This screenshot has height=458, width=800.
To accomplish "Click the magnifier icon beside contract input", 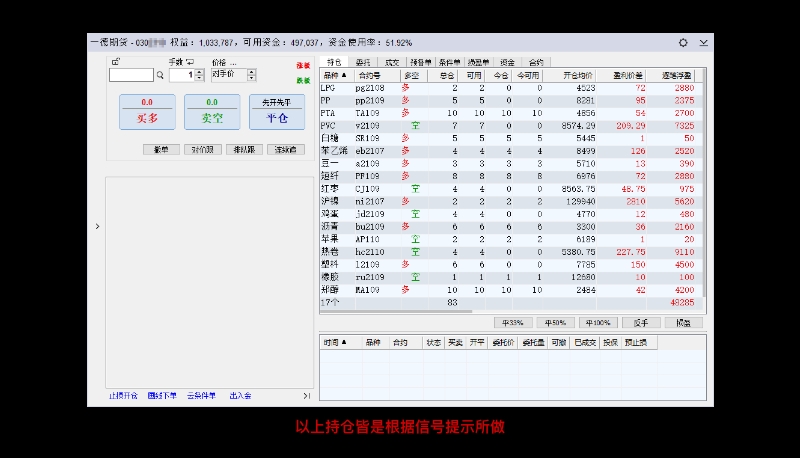I will tap(160, 75).
